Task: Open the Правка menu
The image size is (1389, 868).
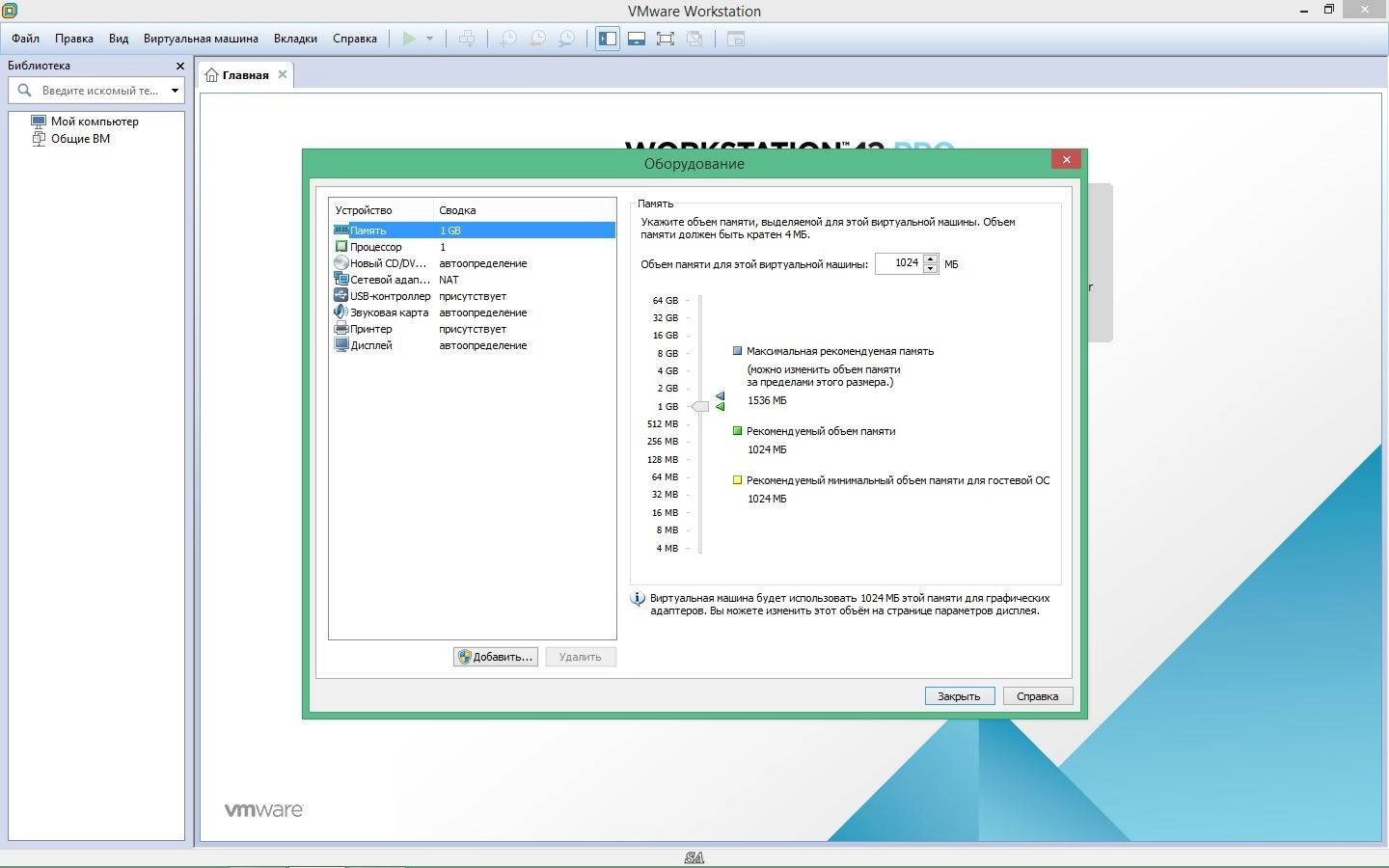Action: point(74,39)
